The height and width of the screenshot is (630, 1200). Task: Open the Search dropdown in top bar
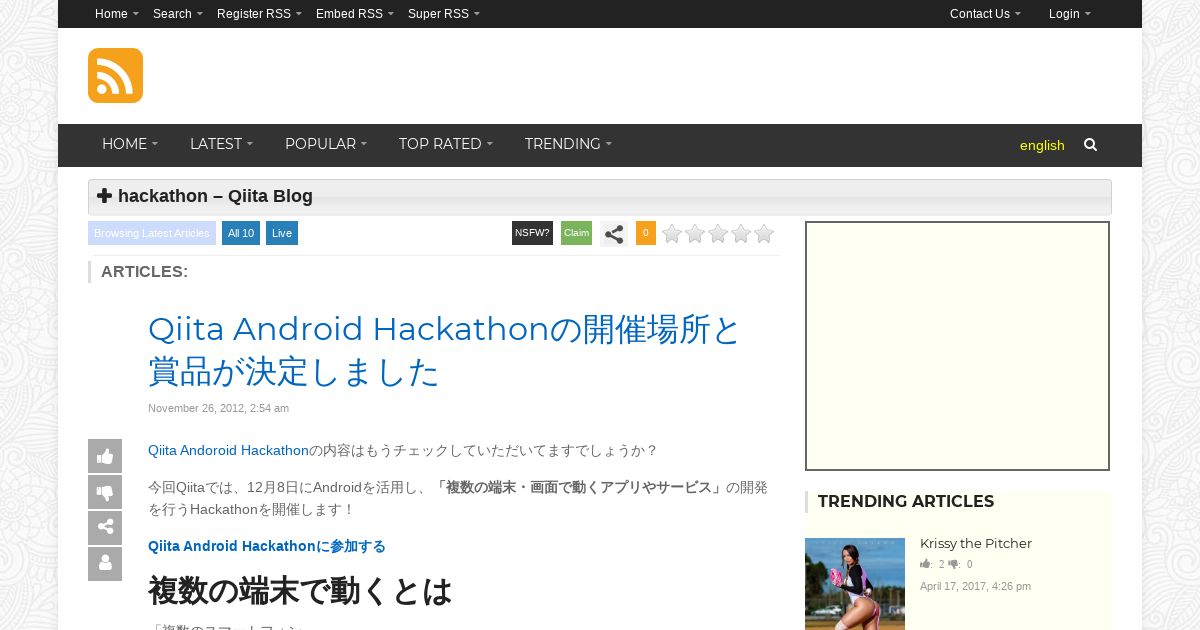point(178,14)
